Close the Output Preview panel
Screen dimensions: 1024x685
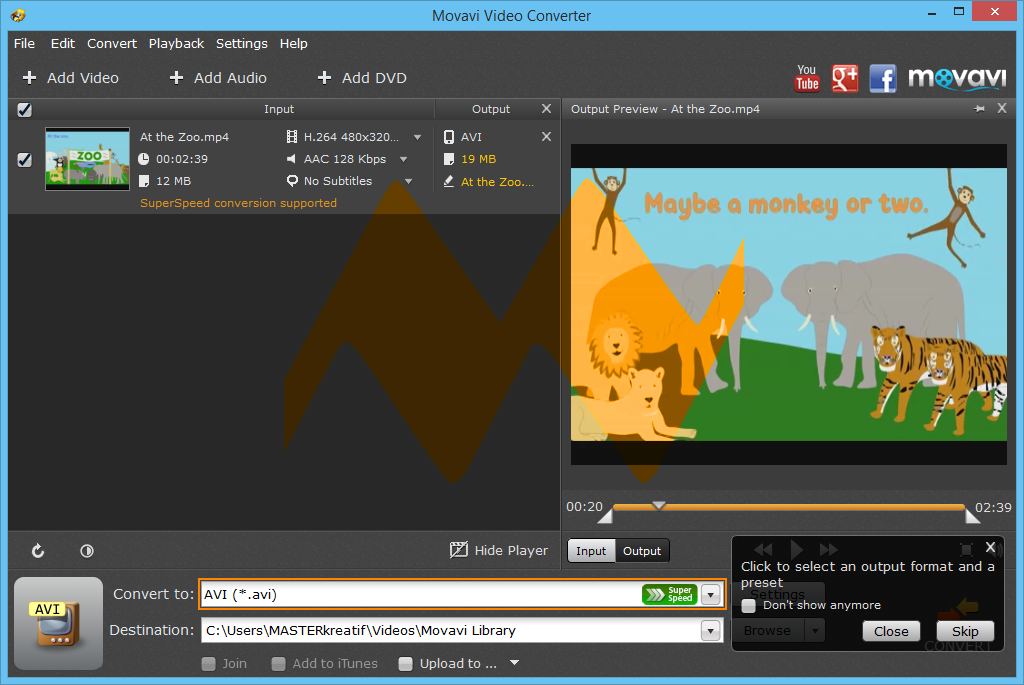tap(1002, 108)
